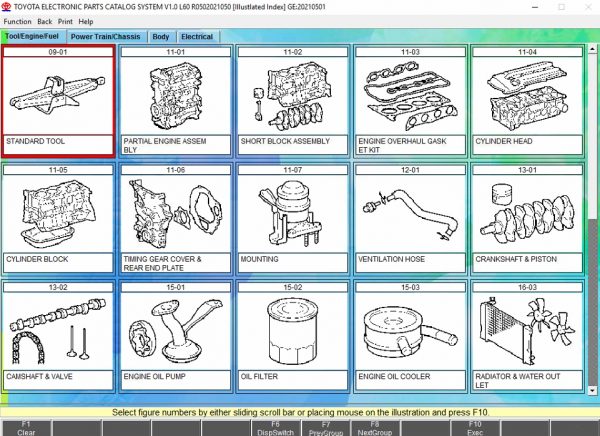Viewport: 600px width, 436px height.
Task: Click the Toyota logo icon in title bar
Action: [x=6, y=7]
